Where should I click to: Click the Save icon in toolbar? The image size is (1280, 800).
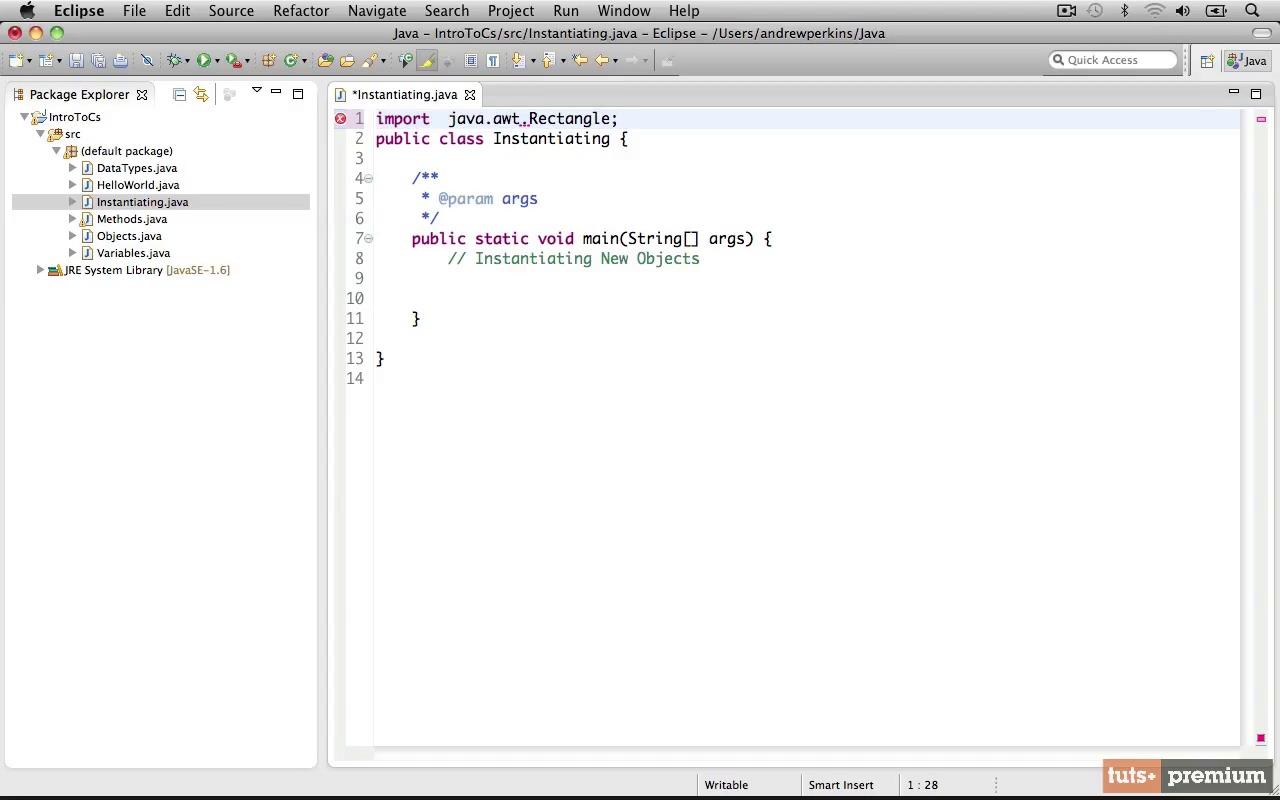pyautogui.click(x=76, y=61)
